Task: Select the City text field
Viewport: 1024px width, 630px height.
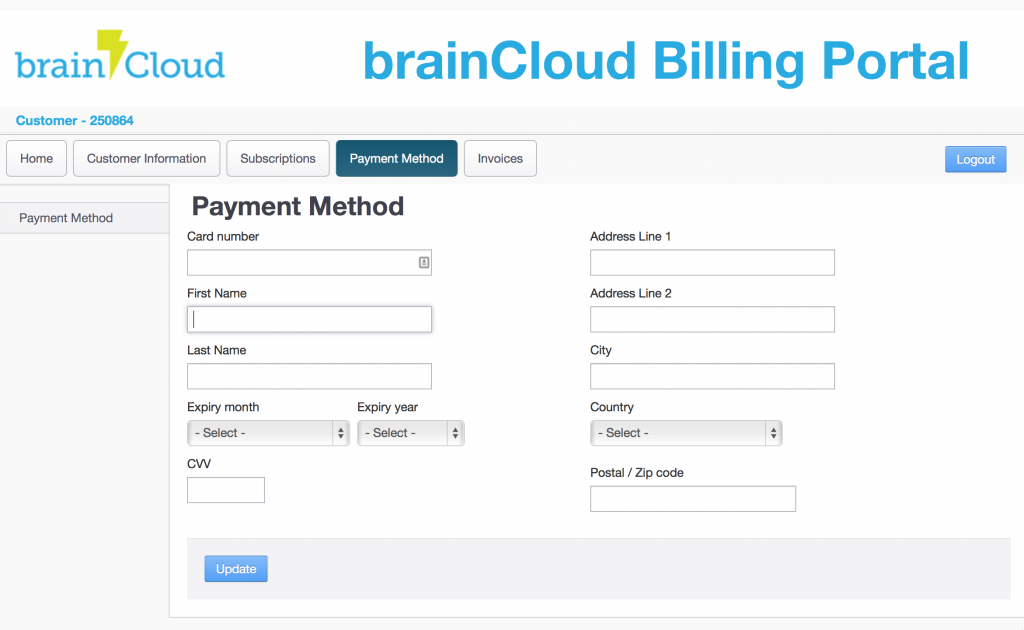Action: tap(712, 376)
